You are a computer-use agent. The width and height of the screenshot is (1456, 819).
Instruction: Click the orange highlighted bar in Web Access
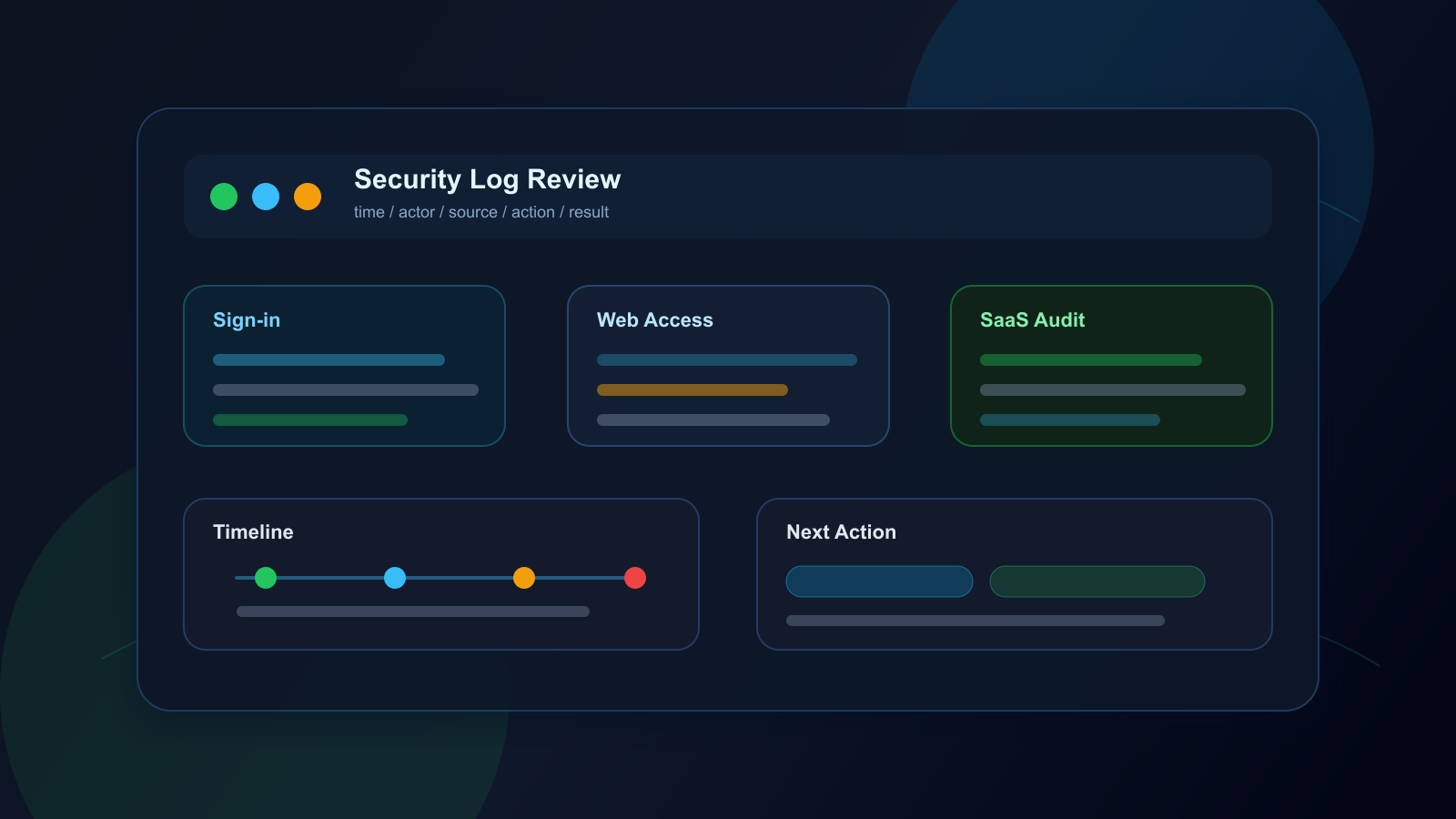click(693, 389)
